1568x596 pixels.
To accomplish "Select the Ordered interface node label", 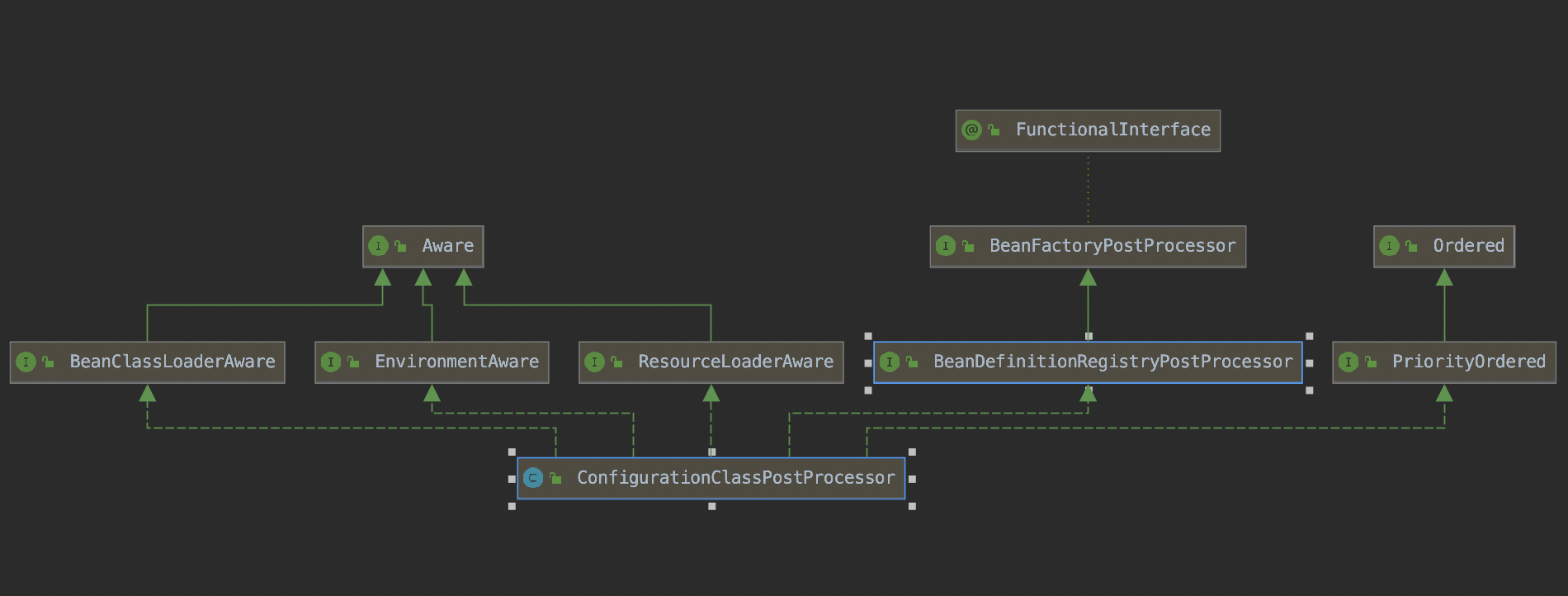I will point(1468,246).
